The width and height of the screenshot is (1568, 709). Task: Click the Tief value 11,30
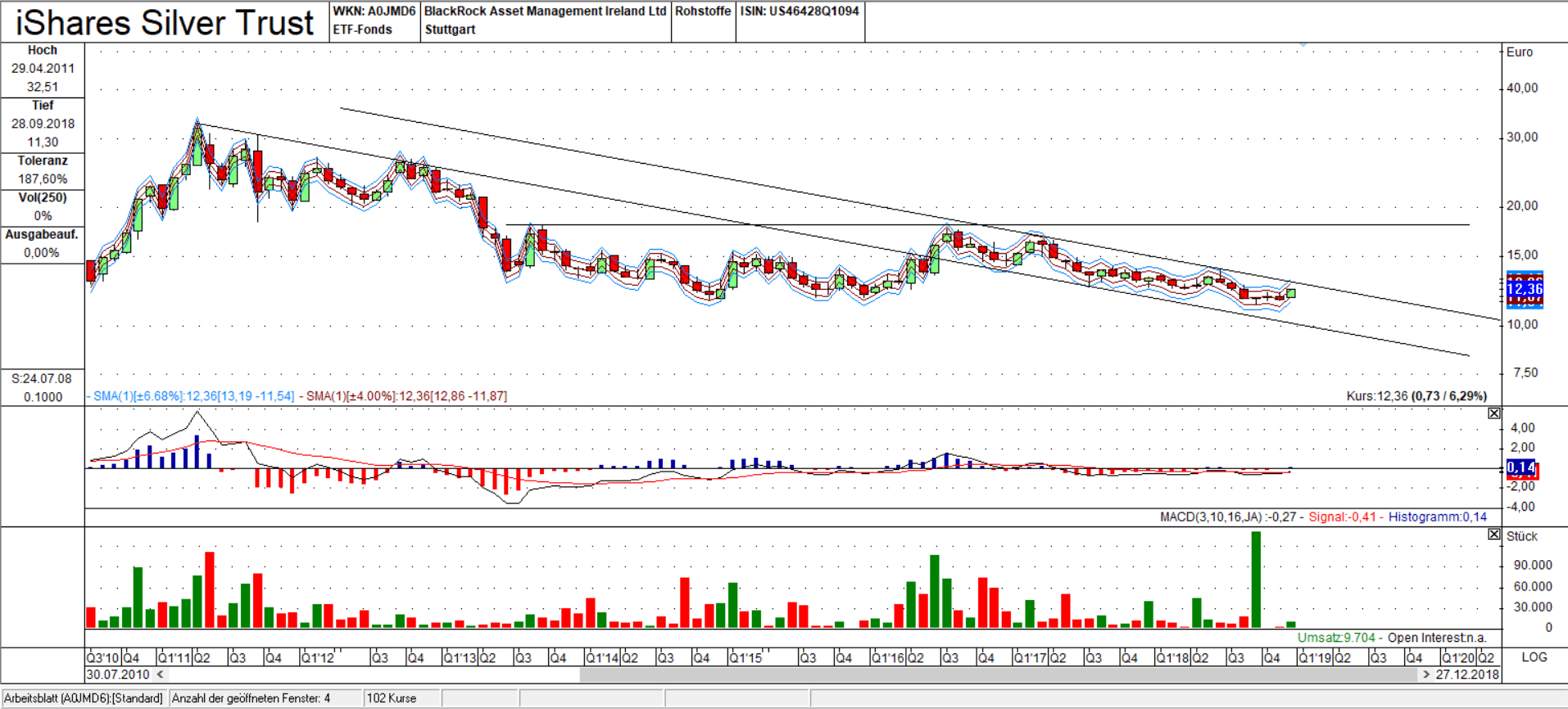point(43,142)
